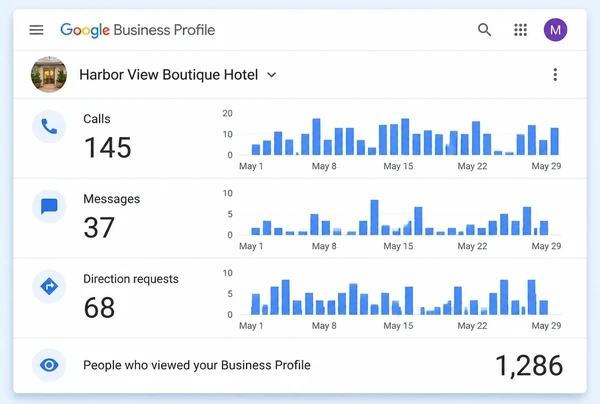Click May 22 label on Calls chart
600x404 pixels.
pos(473,166)
